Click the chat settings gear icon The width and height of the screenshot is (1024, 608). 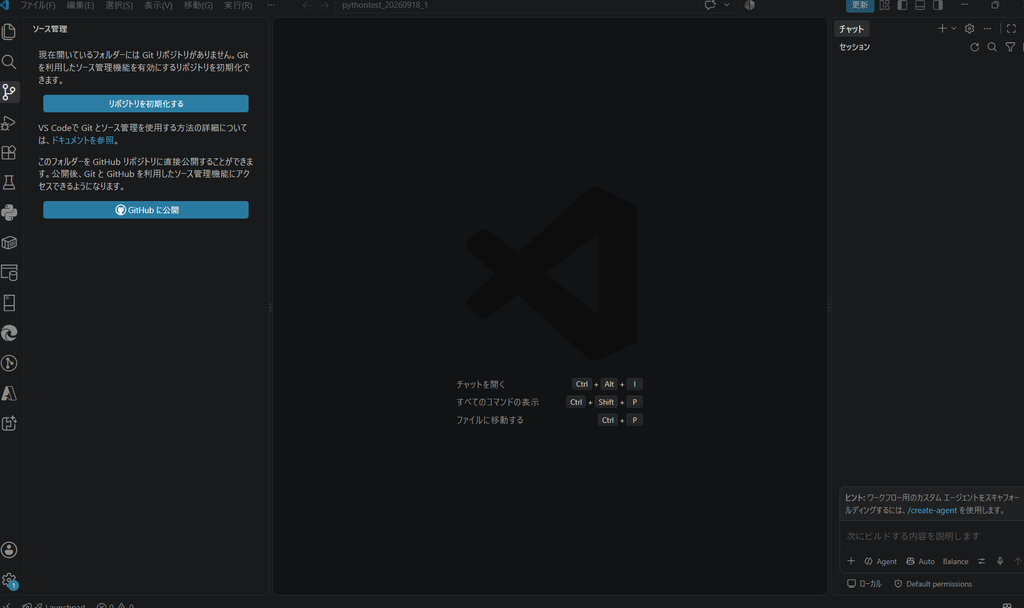point(969,29)
